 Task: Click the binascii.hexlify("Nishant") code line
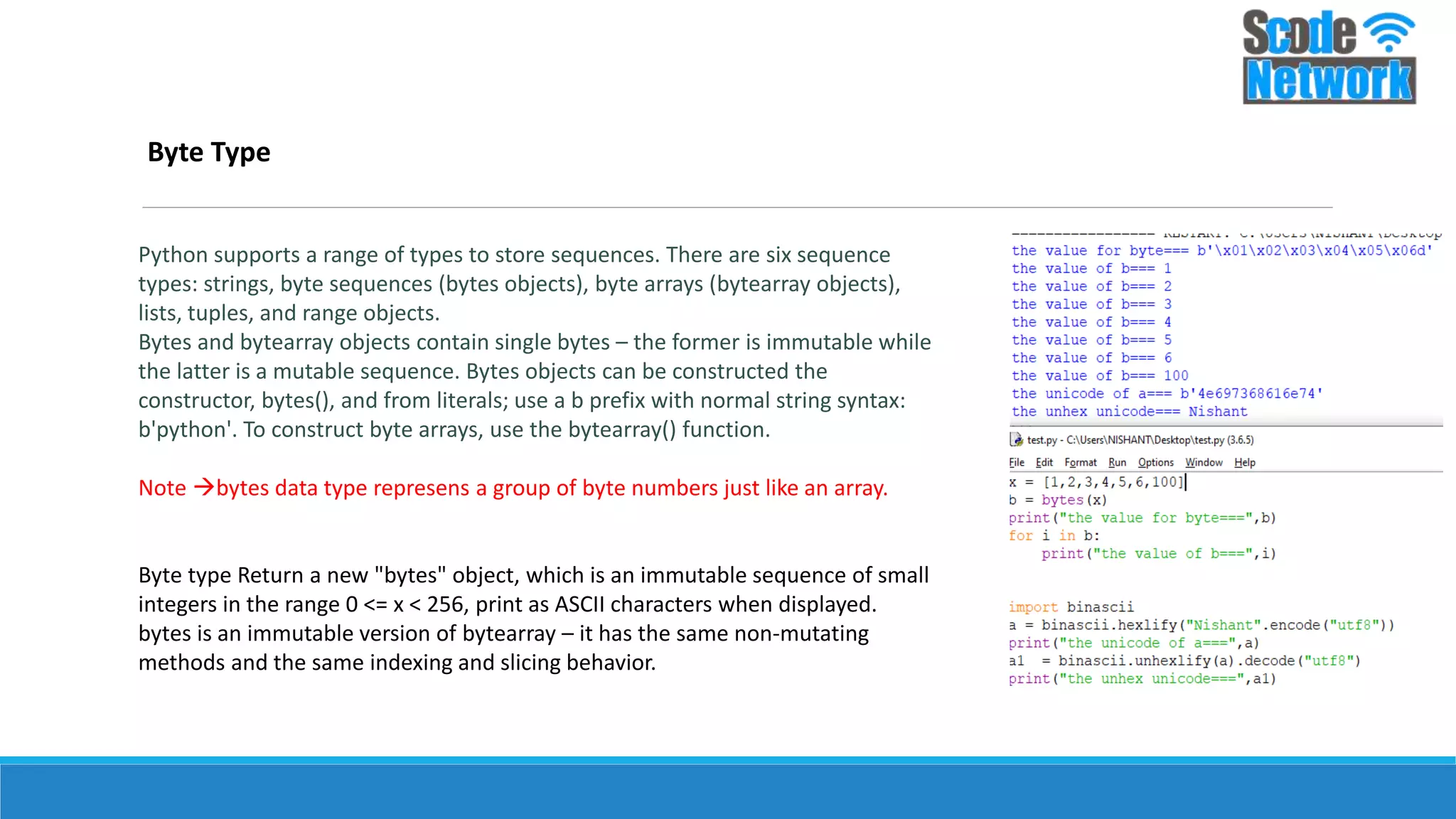1201,625
